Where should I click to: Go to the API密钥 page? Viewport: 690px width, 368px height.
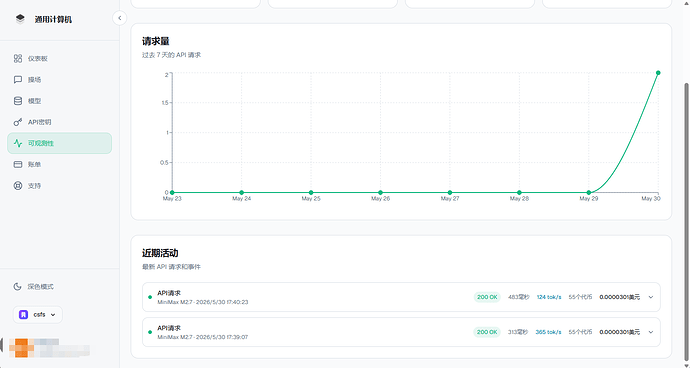click(x=59, y=122)
